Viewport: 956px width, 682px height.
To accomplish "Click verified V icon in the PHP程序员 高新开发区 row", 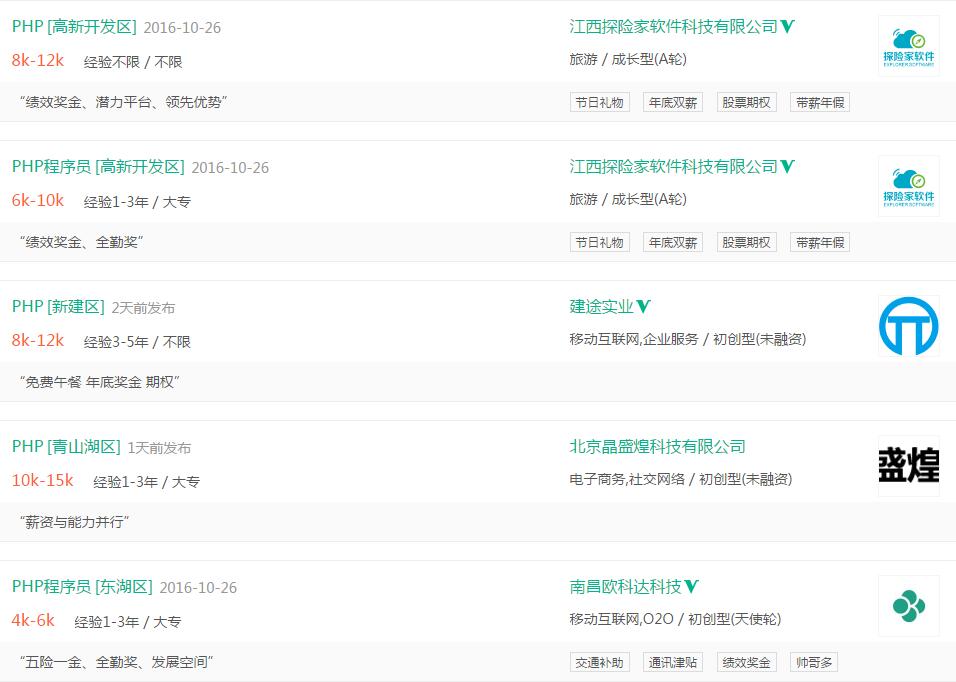I will (x=788, y=167).
